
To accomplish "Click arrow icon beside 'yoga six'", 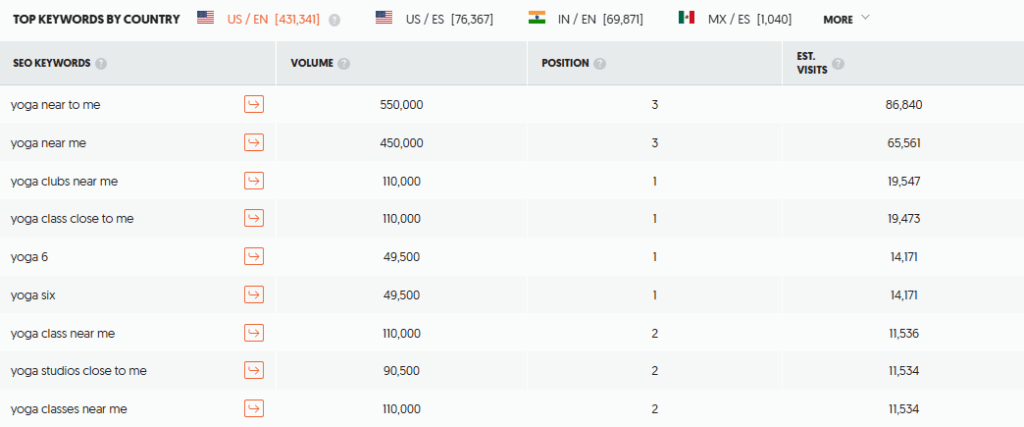I will 254,295.
